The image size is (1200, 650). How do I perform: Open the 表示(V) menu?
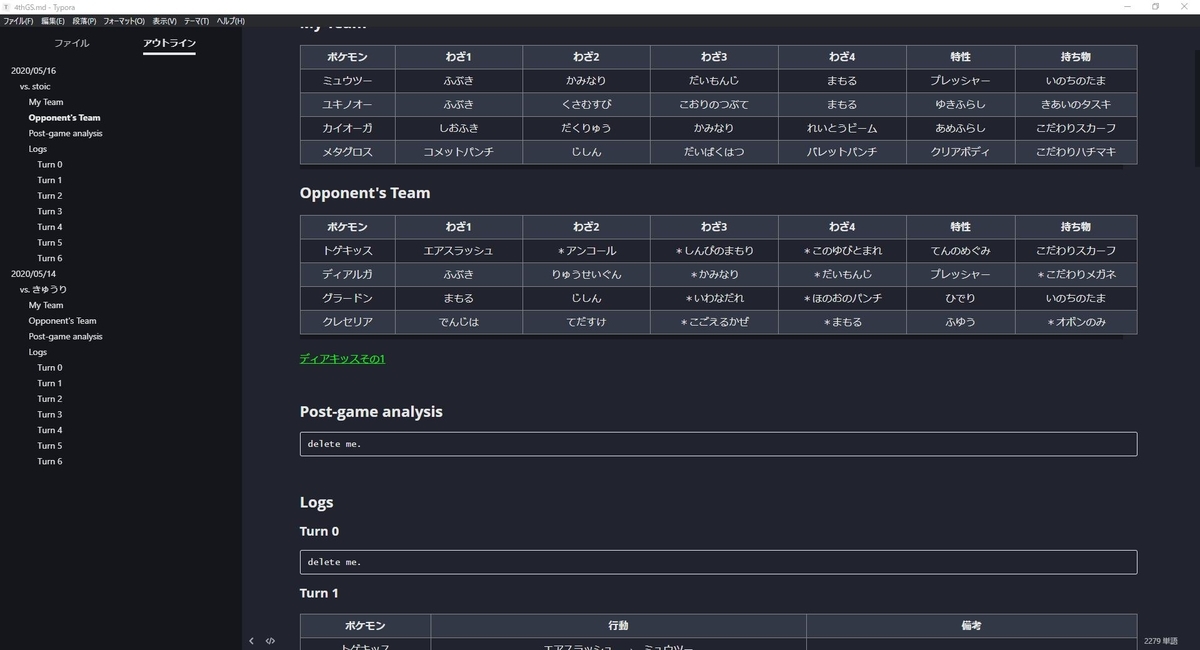tap(165, 21)
